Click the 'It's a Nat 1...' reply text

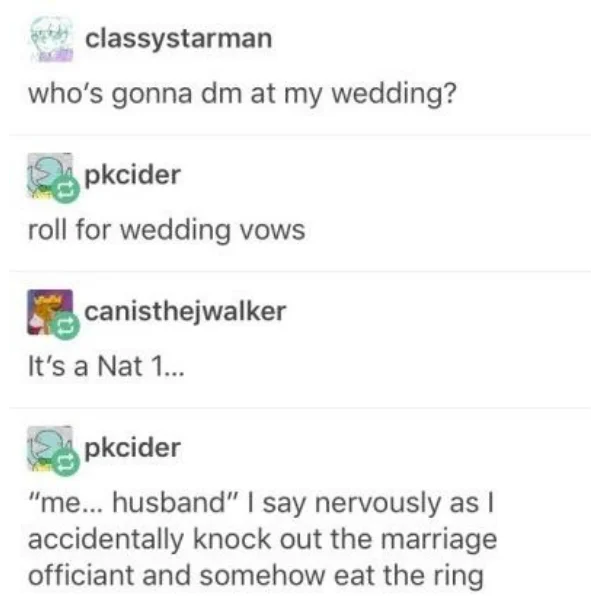106,367
